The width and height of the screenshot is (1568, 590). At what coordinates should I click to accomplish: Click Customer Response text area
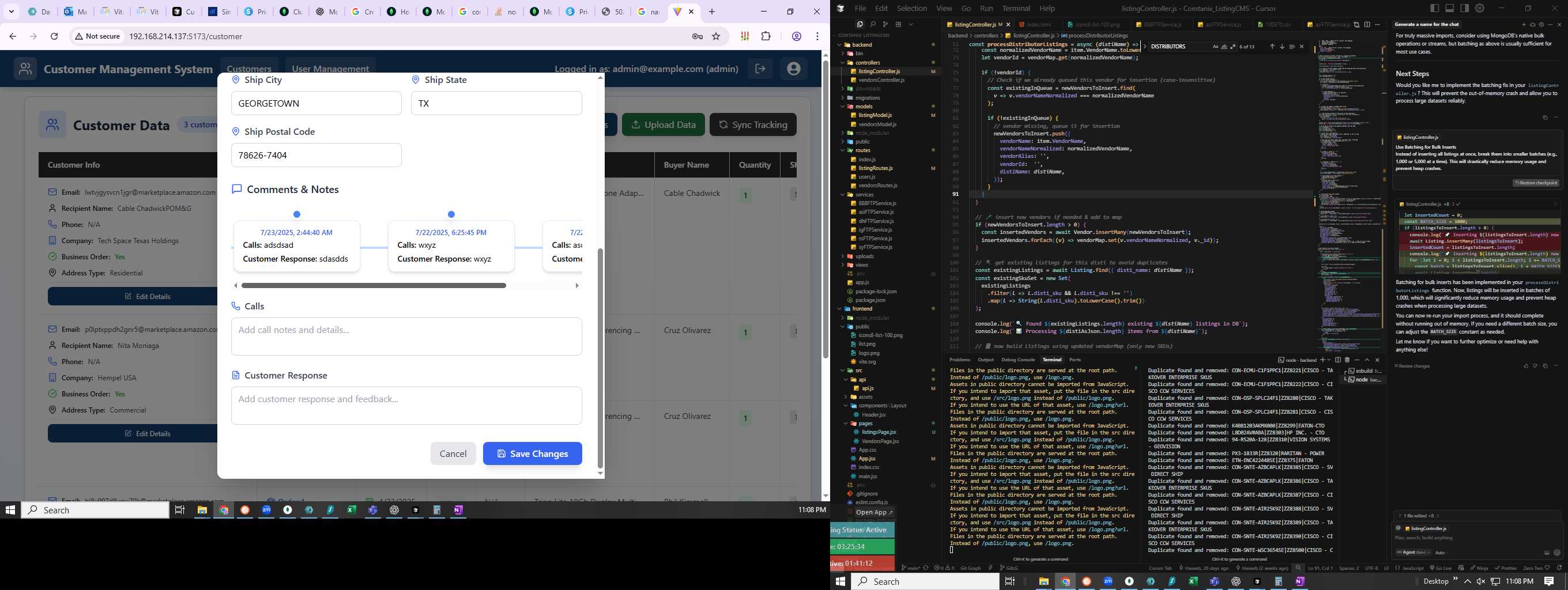click(x=406, y=406)
